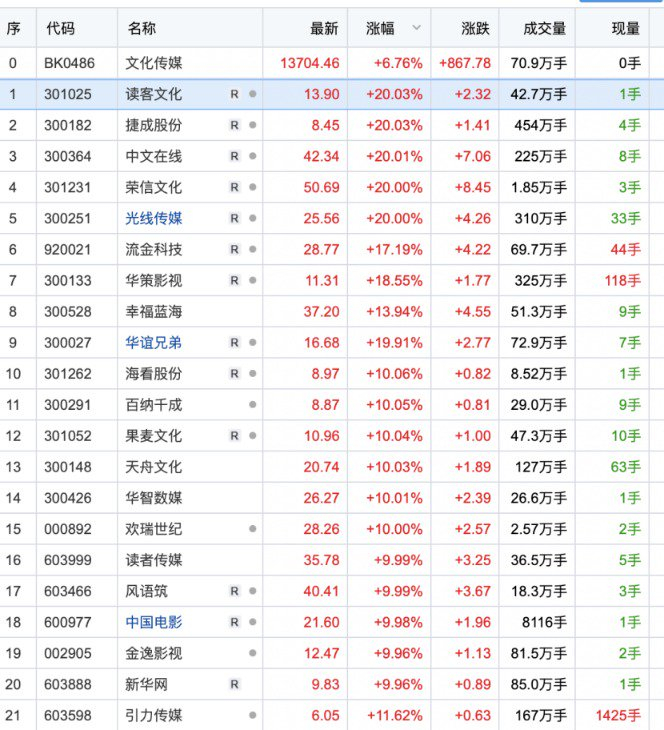The width and height of the screenshot is (664, 730).
Task: Click the gray dot beside 华谊兄弟
Action: click(x=252, y=343)
